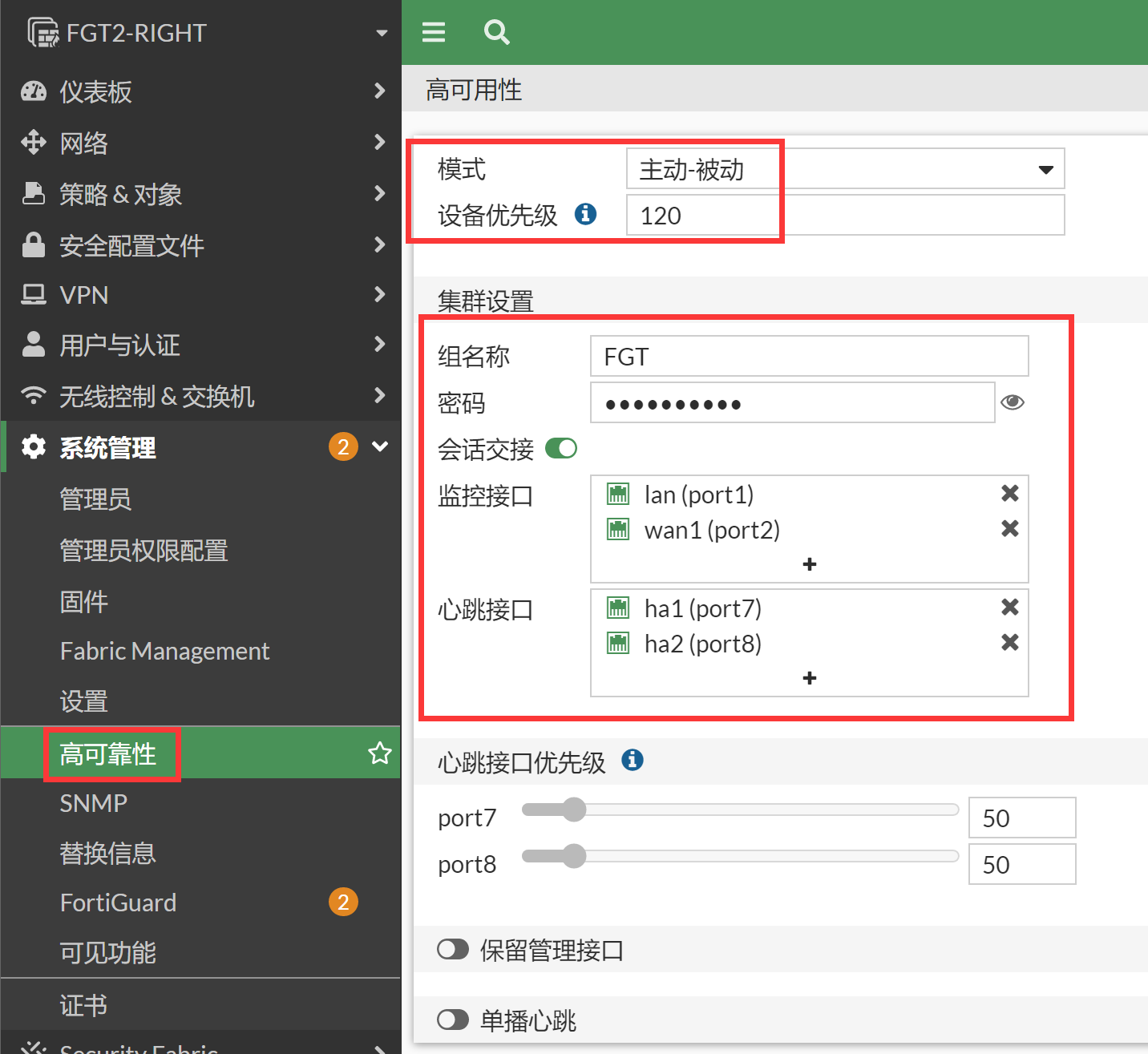The height and width of the screenshot is (1054, 1148).
Task: Disable the 会话交接 toggle
Action: pyautogui.click(x=561, y=448)
